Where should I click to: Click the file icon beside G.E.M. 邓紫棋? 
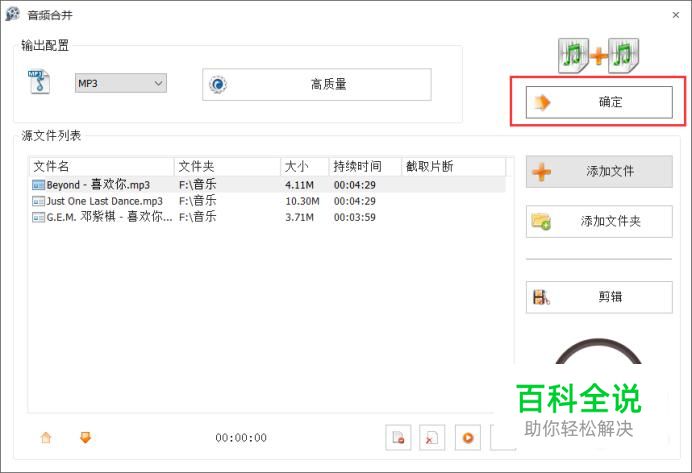pyautogui.click(x=38, y=217)
